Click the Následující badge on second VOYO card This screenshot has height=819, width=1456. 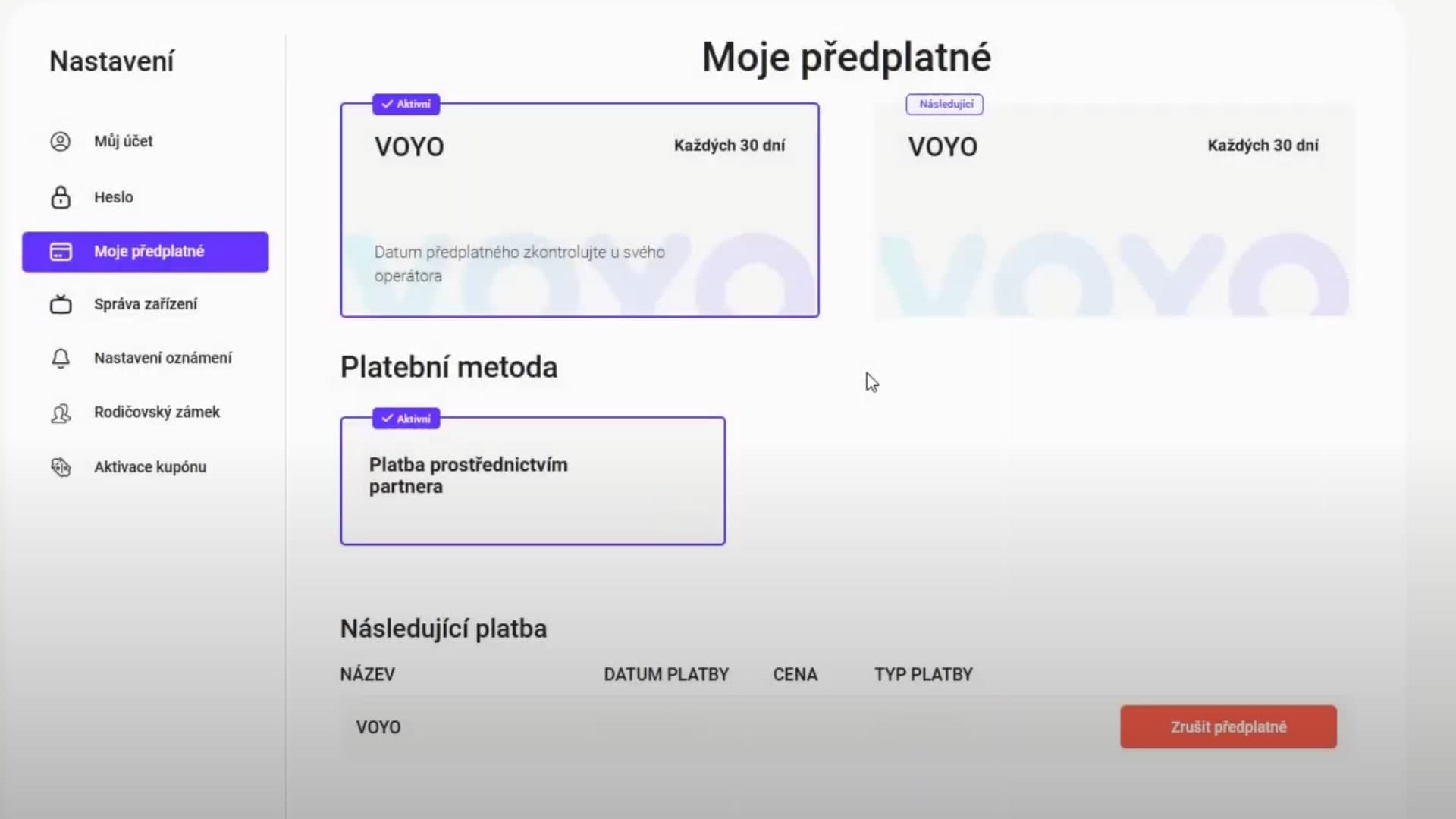coord(944,104)
